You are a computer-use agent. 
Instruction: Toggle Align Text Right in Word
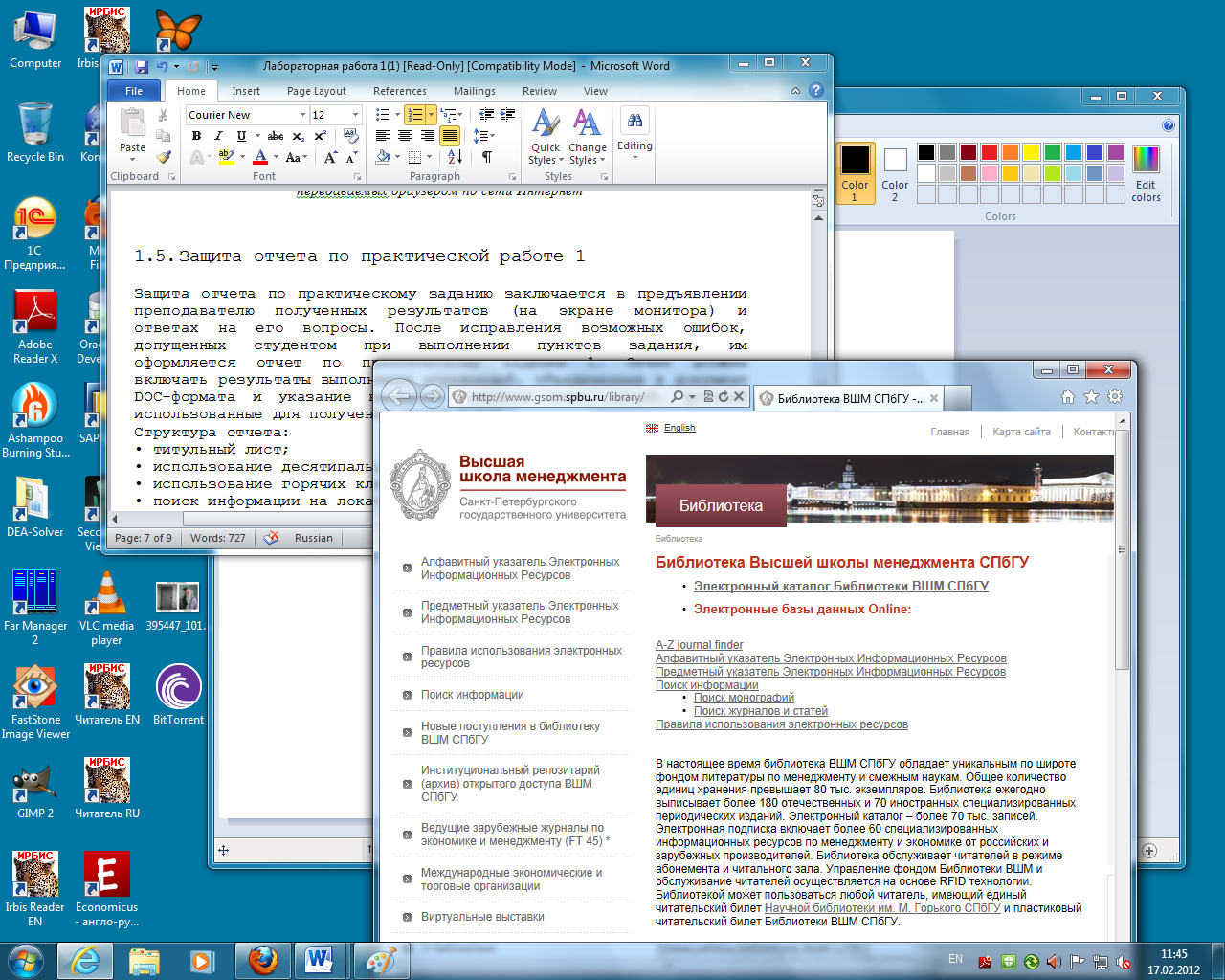point(427,136)
